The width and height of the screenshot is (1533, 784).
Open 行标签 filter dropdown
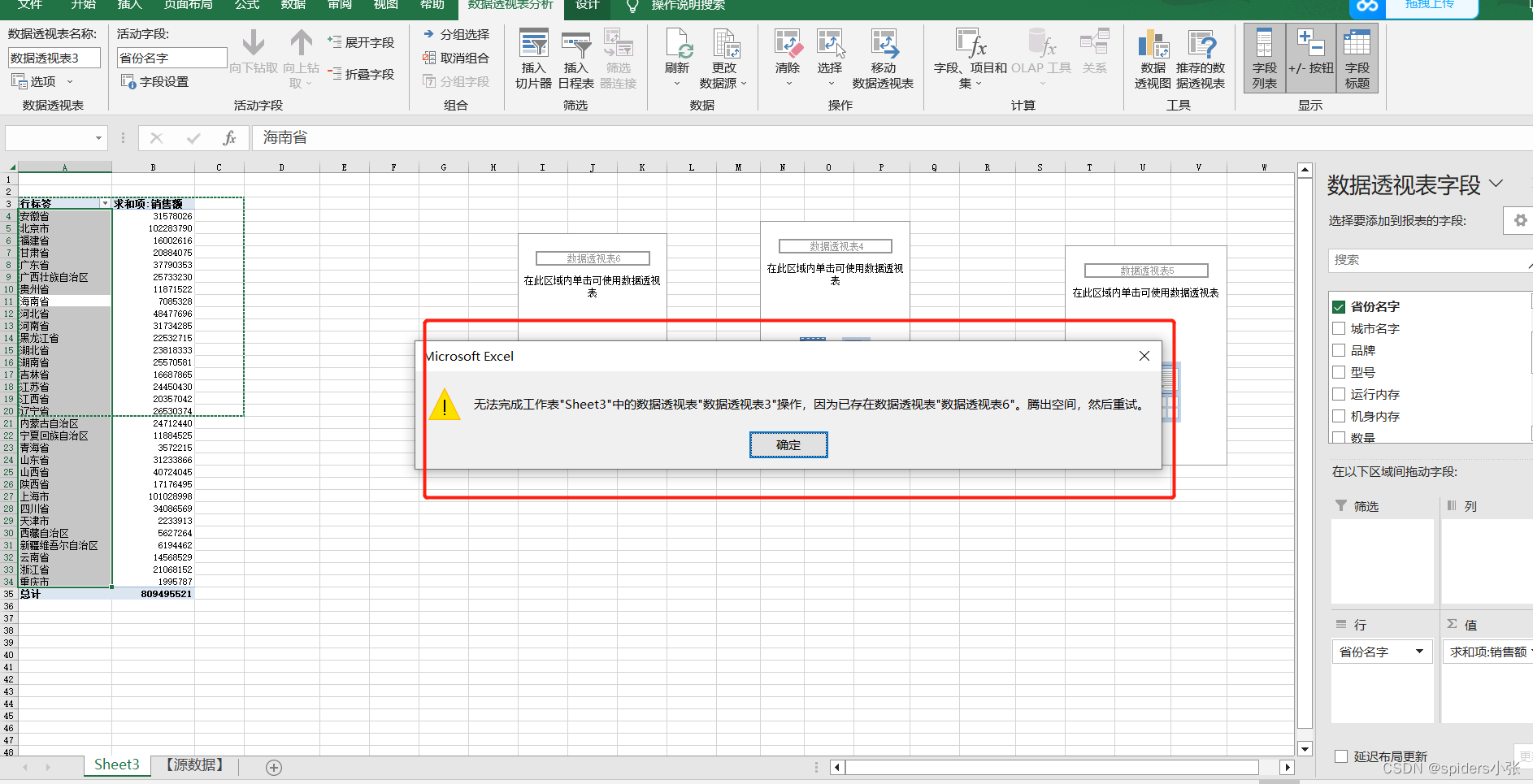[x=105, y=204]
